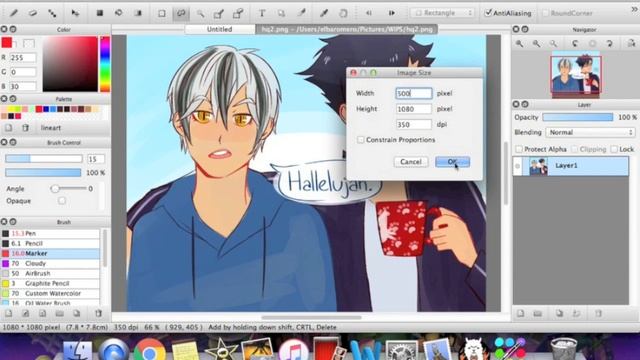This screenshot has height=360, width=640.
Task: Hide Layer1 with visibility toggle
Action: [x=518, y=166]
